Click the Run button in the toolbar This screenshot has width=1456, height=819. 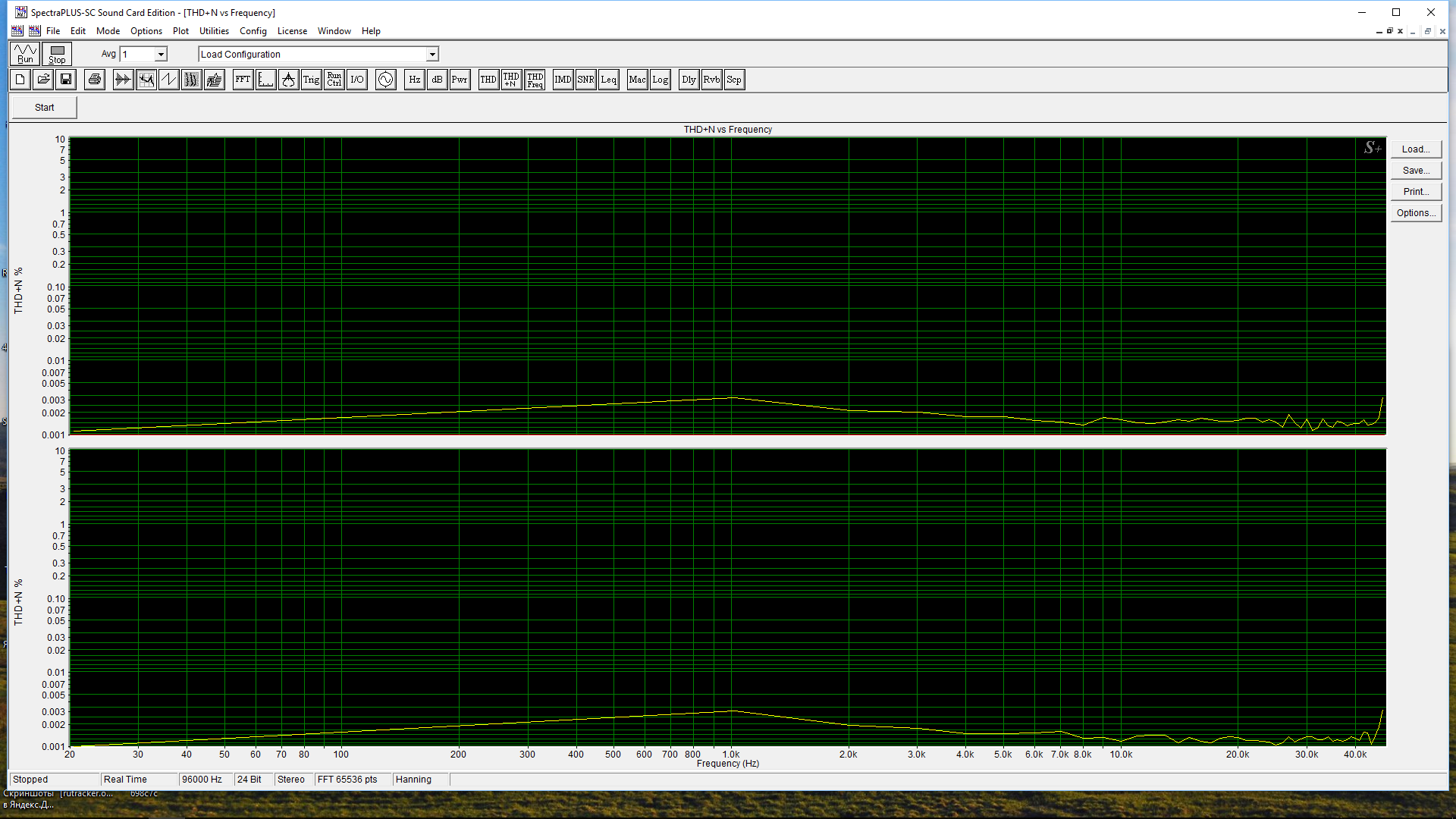(x=25, y=54)
